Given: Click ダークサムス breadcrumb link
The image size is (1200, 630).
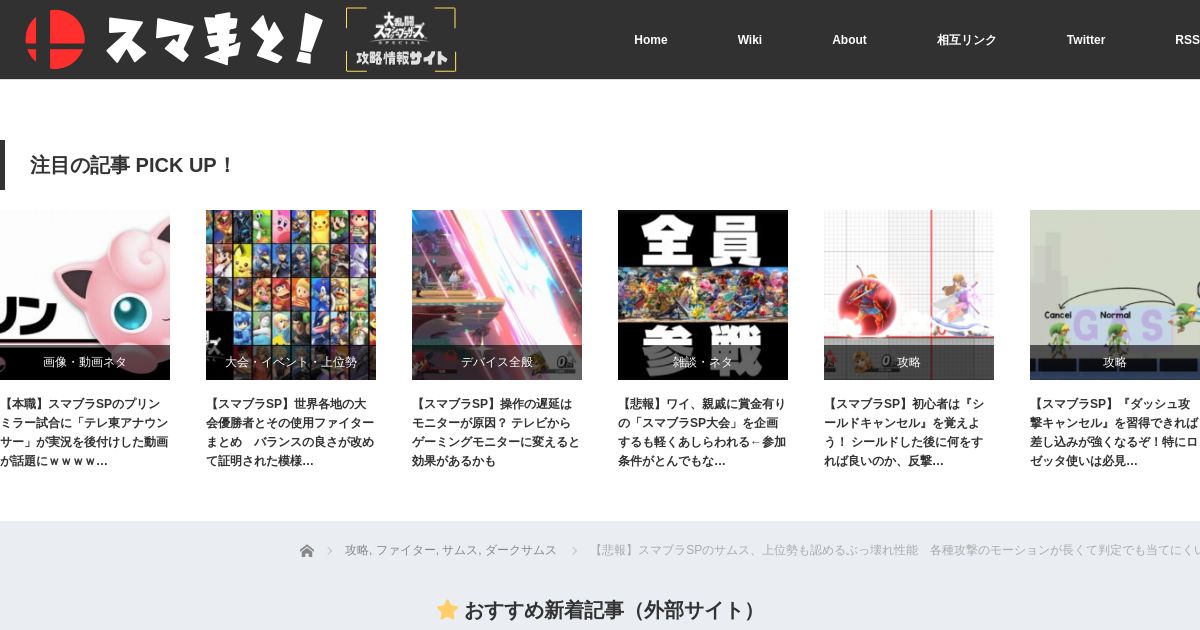Looking at the screenshot, I should tap(521, 551).
